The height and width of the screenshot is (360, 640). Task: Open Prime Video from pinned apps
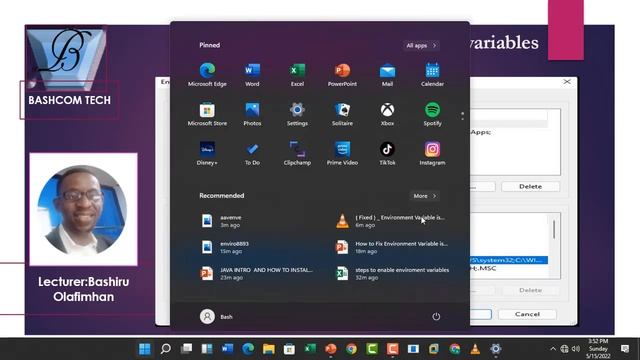click(342, 153)
